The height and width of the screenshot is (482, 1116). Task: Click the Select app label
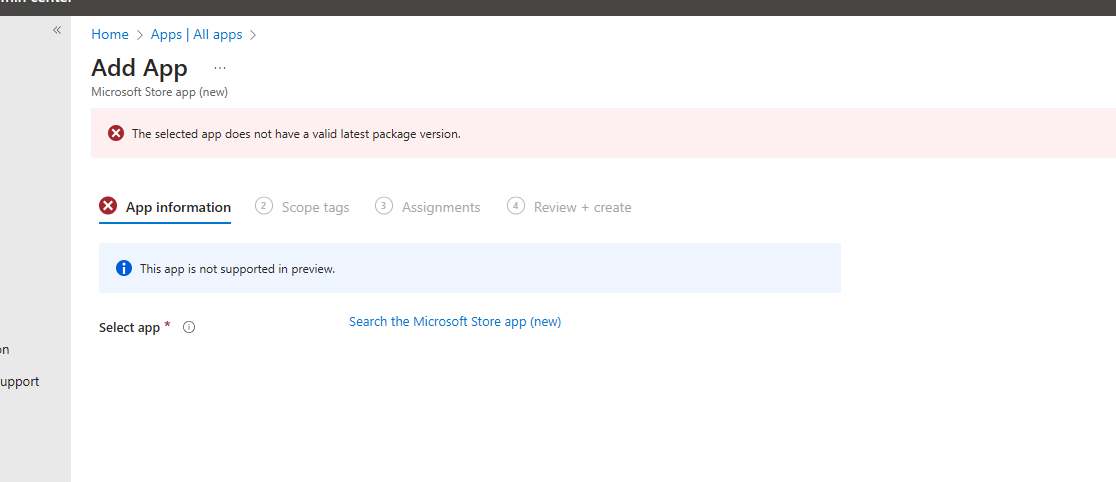130,328
